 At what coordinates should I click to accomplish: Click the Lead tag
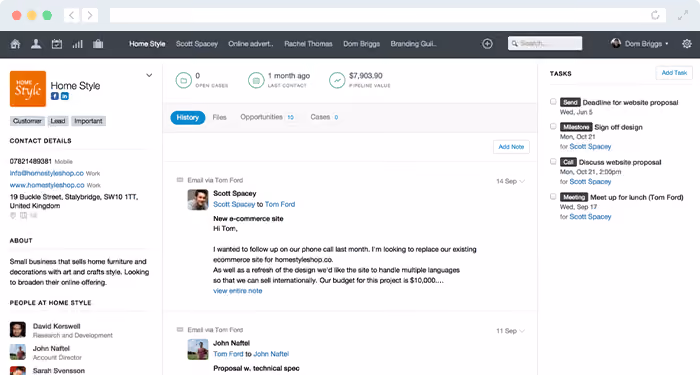[x=58, y=121]
